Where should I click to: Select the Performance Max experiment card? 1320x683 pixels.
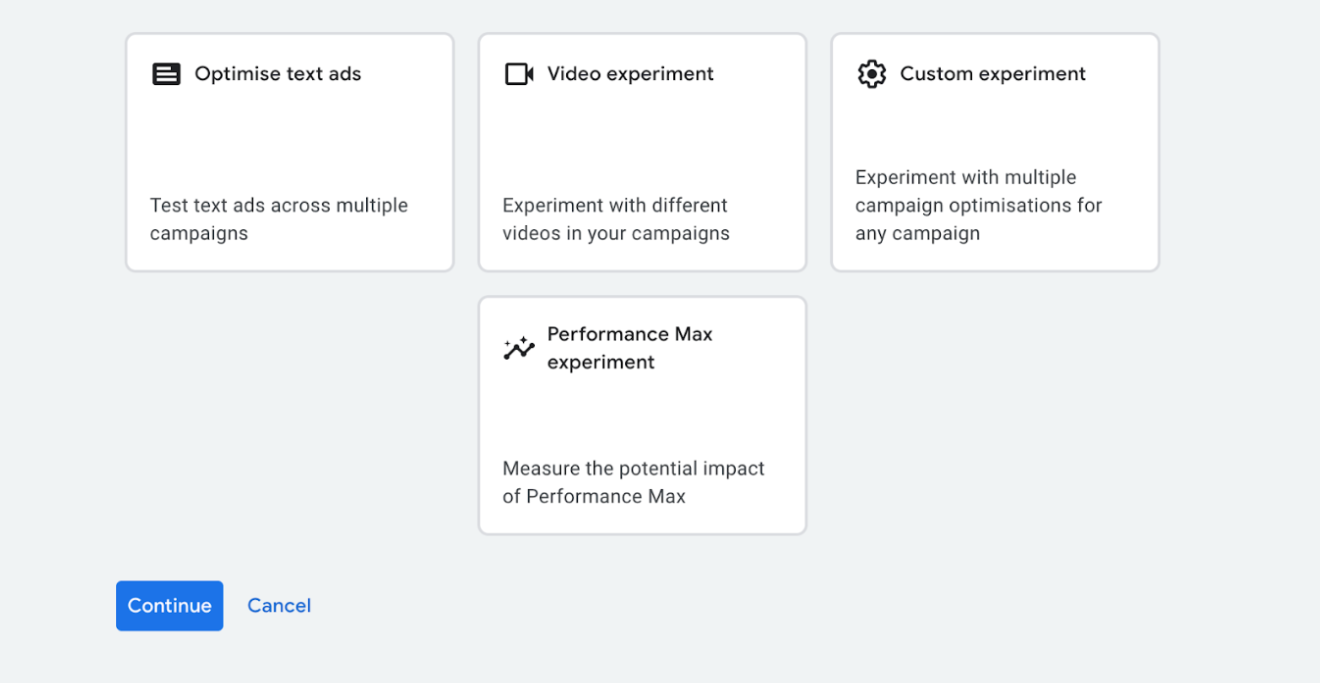642,414
